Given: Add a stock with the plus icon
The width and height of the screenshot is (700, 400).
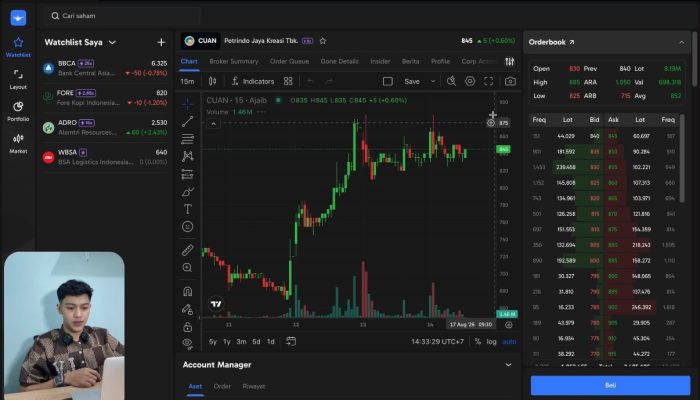Looking at the screenshot, I should 161,42.
